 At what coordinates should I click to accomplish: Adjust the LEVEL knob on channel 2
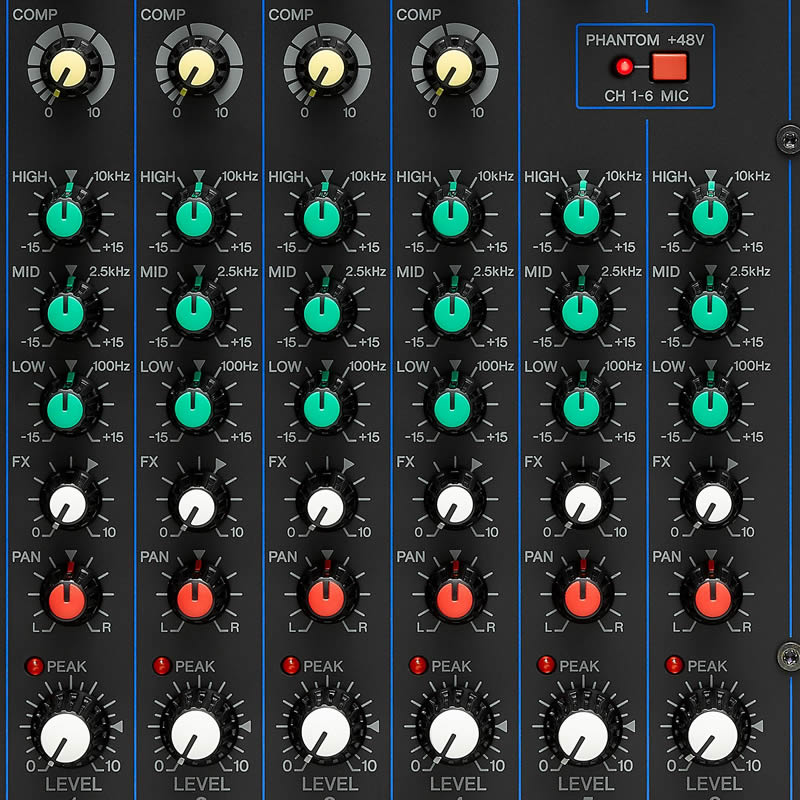(x=196, y=735)
